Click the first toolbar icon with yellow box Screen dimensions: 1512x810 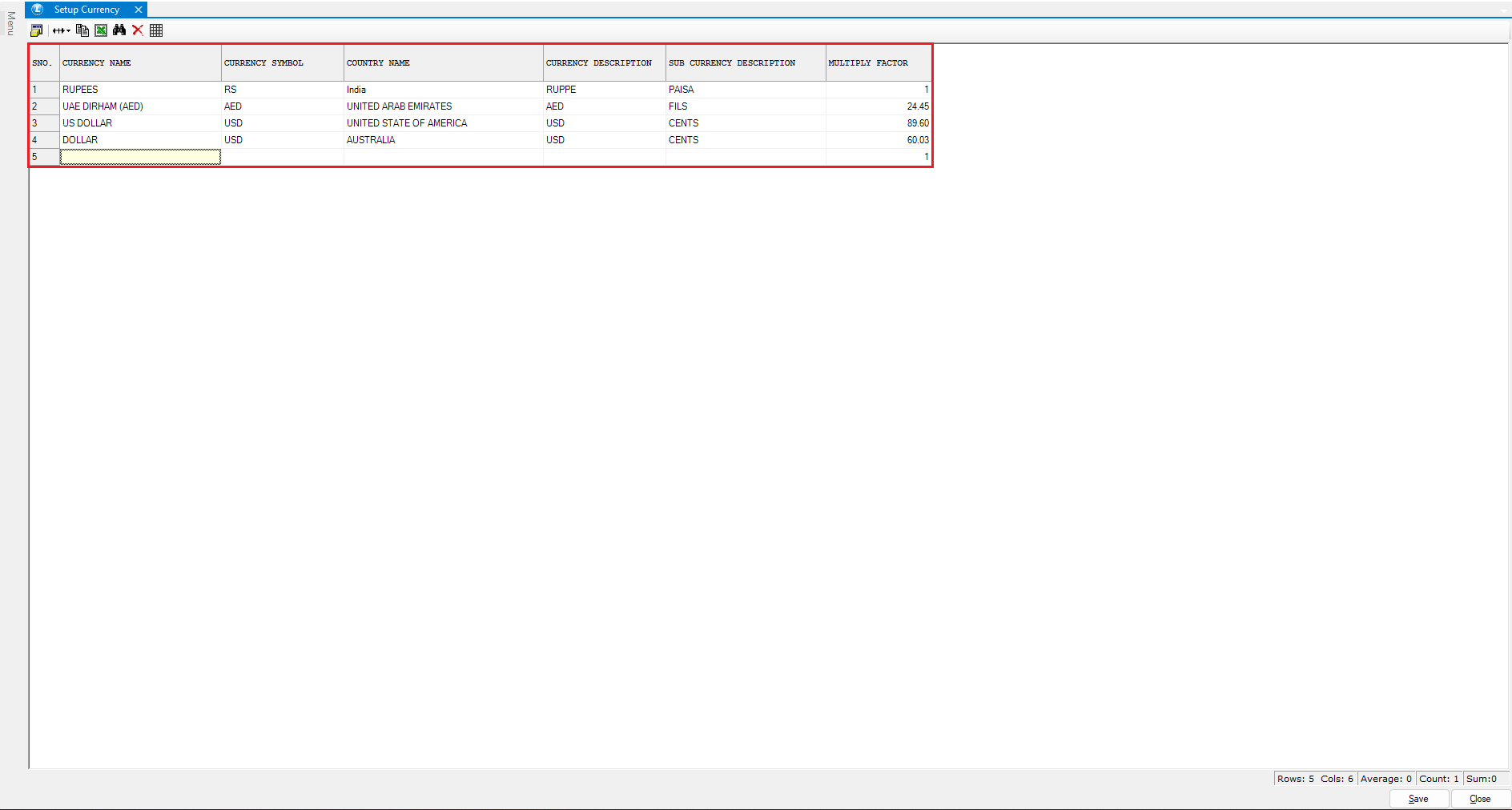[x=36, y=30]
